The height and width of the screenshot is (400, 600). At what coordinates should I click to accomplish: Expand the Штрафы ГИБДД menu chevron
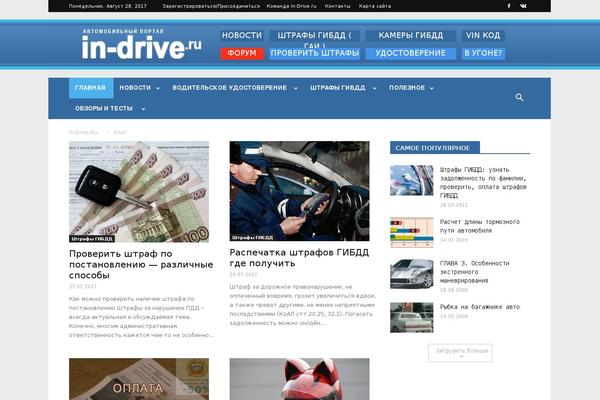[x=374, y=88]
